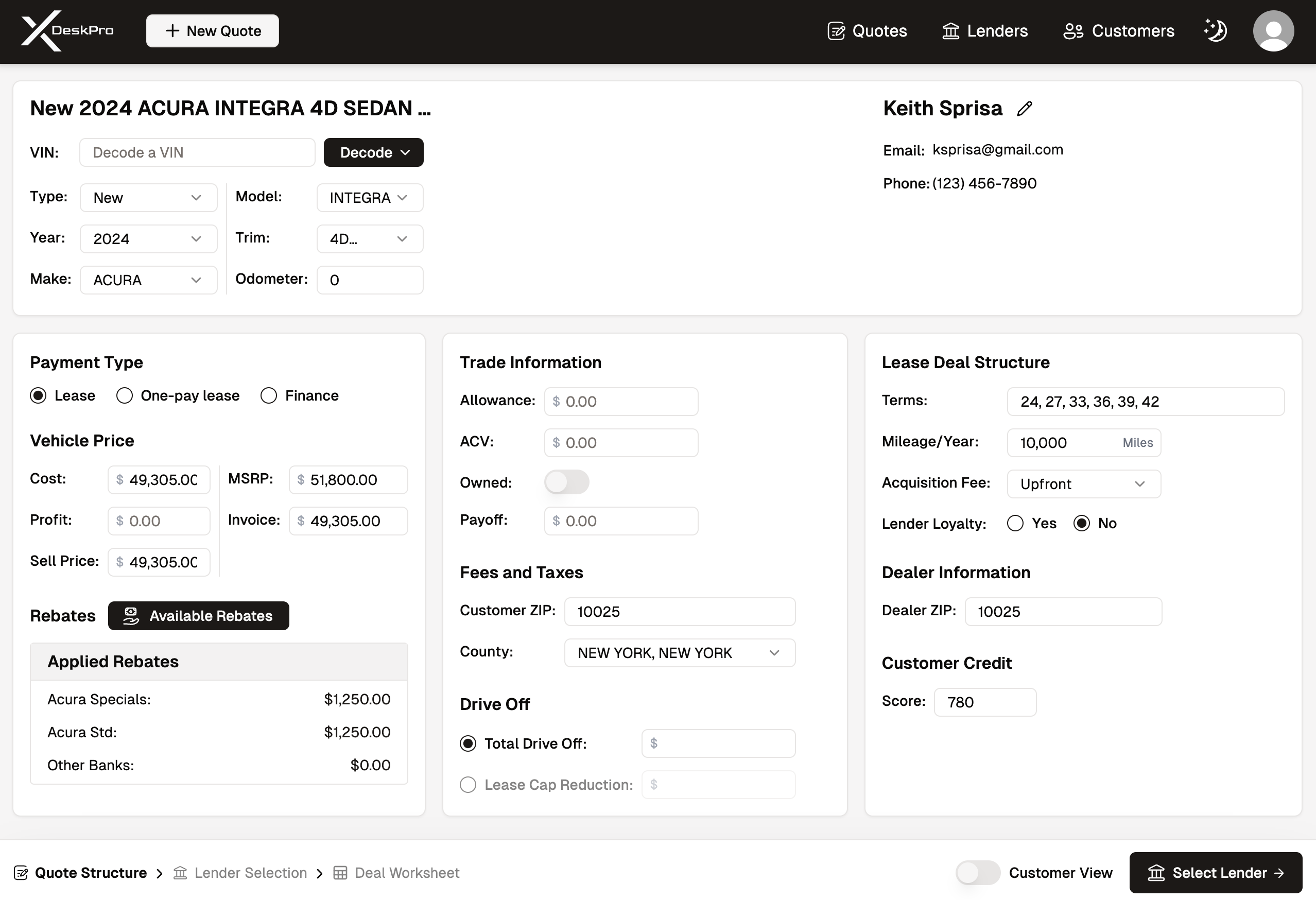Click the Customer ZIP field
Image resolution: width=1316 pixels, height=900 pixels.
click(x=680, y=612)
